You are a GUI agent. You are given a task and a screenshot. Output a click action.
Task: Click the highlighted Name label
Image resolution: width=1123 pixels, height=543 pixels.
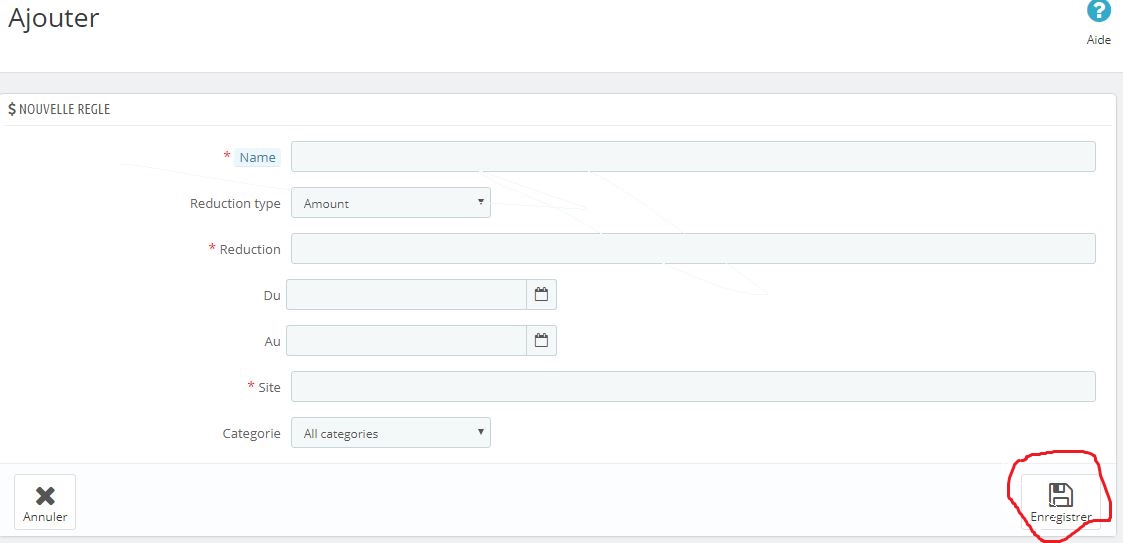coord(258,158)
